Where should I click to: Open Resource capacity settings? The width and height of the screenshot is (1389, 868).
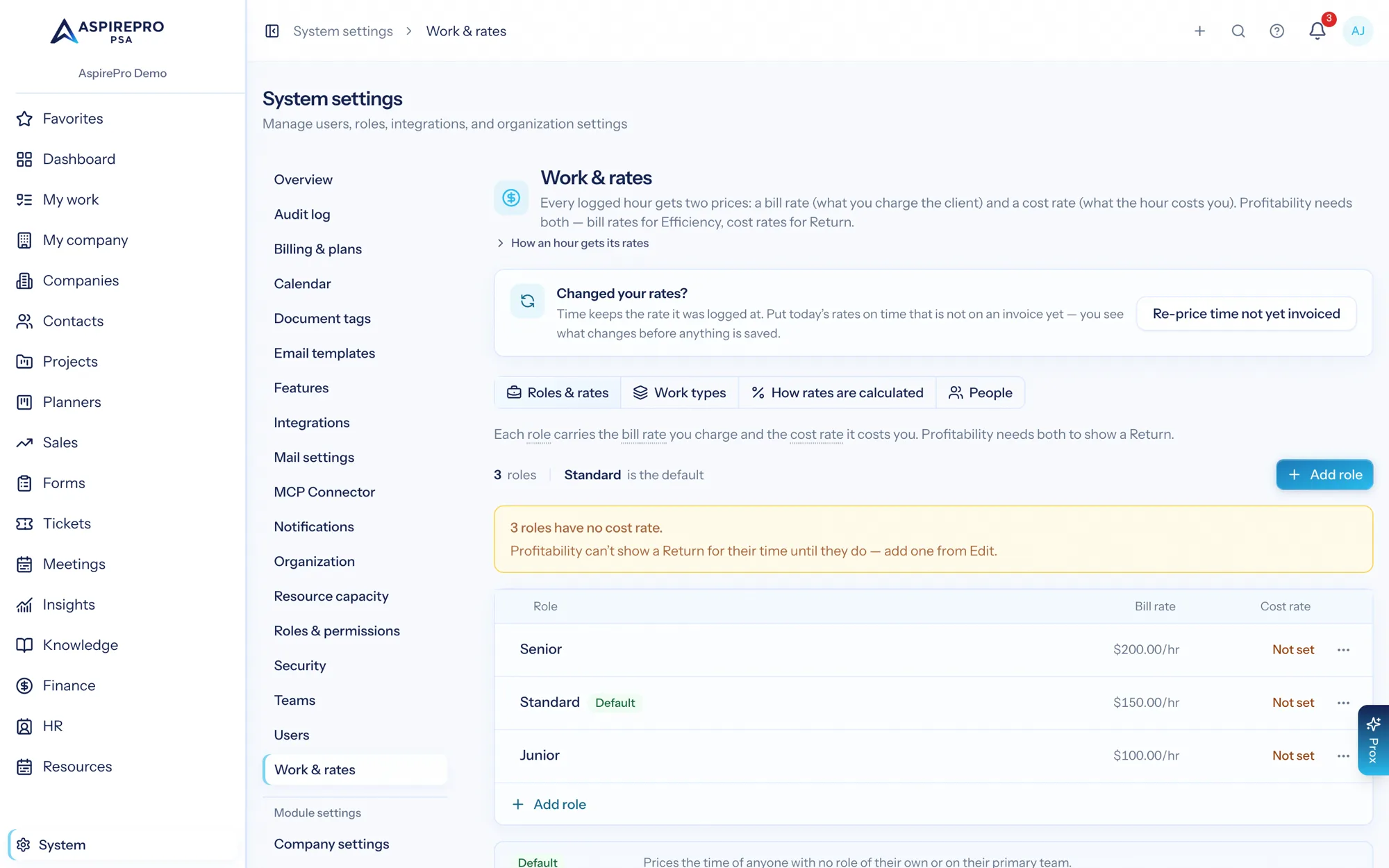[x=356, y=596]
